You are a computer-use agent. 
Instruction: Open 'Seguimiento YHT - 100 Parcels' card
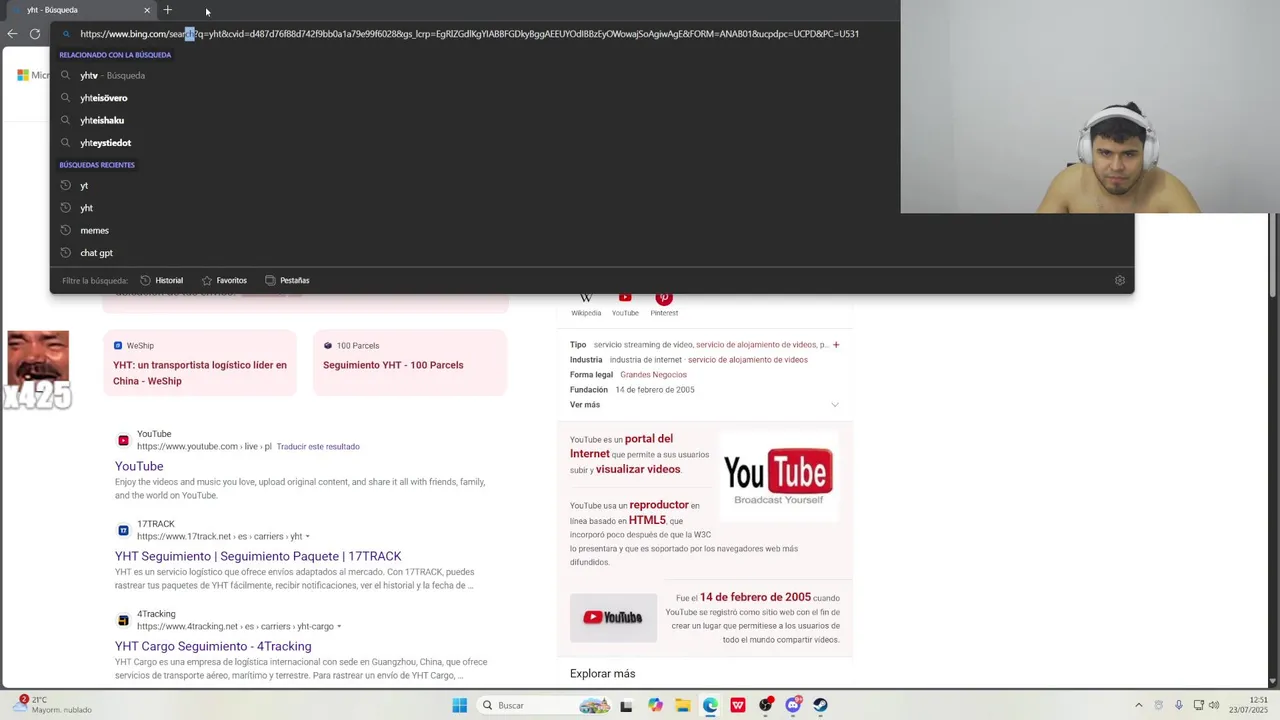point(410,363)
